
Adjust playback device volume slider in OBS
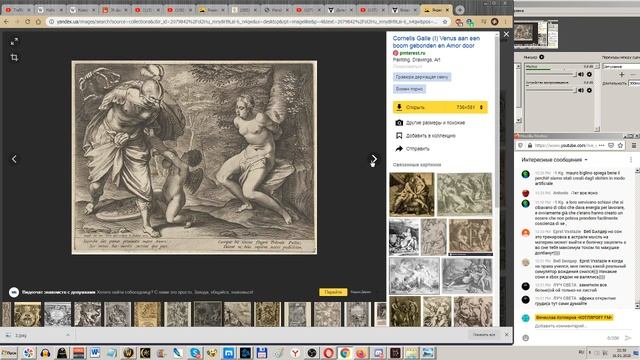(x=550, y=90)
